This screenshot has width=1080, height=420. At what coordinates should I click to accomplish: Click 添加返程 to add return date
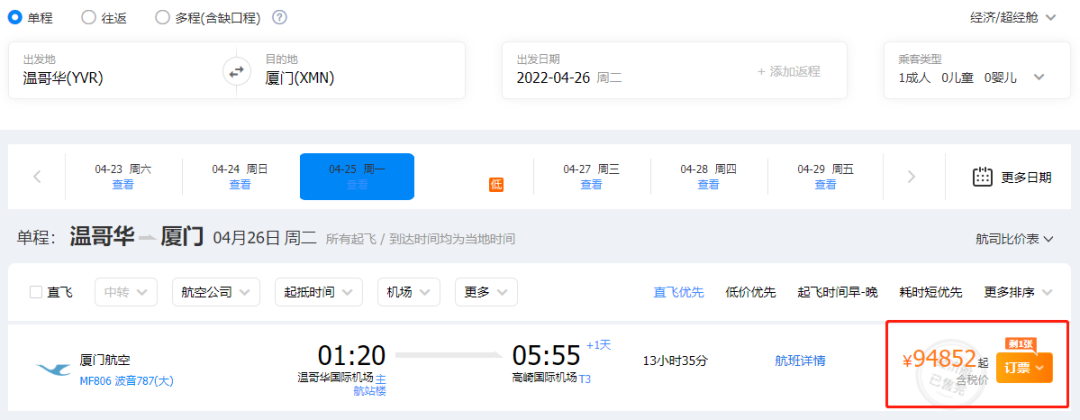click(788, 71)
